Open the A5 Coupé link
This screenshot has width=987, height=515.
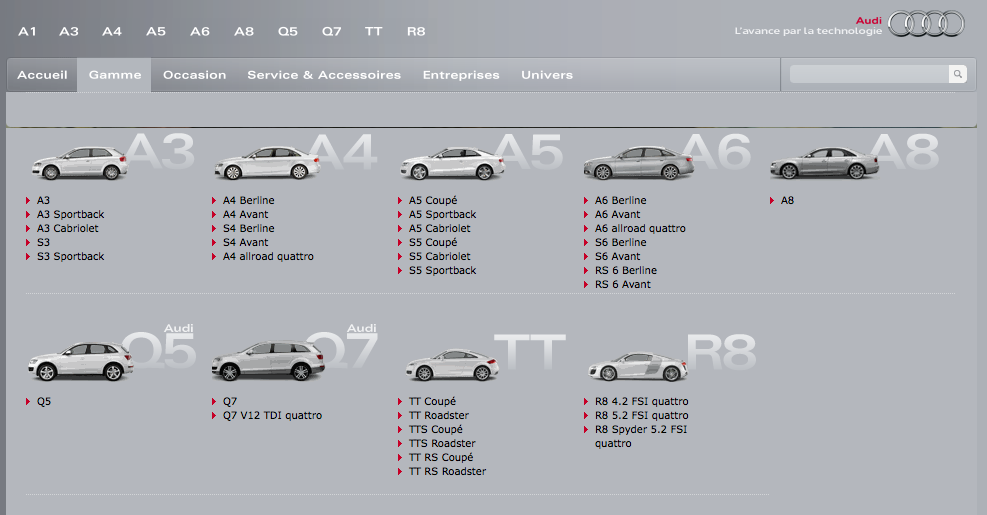(x=433, y=200)
